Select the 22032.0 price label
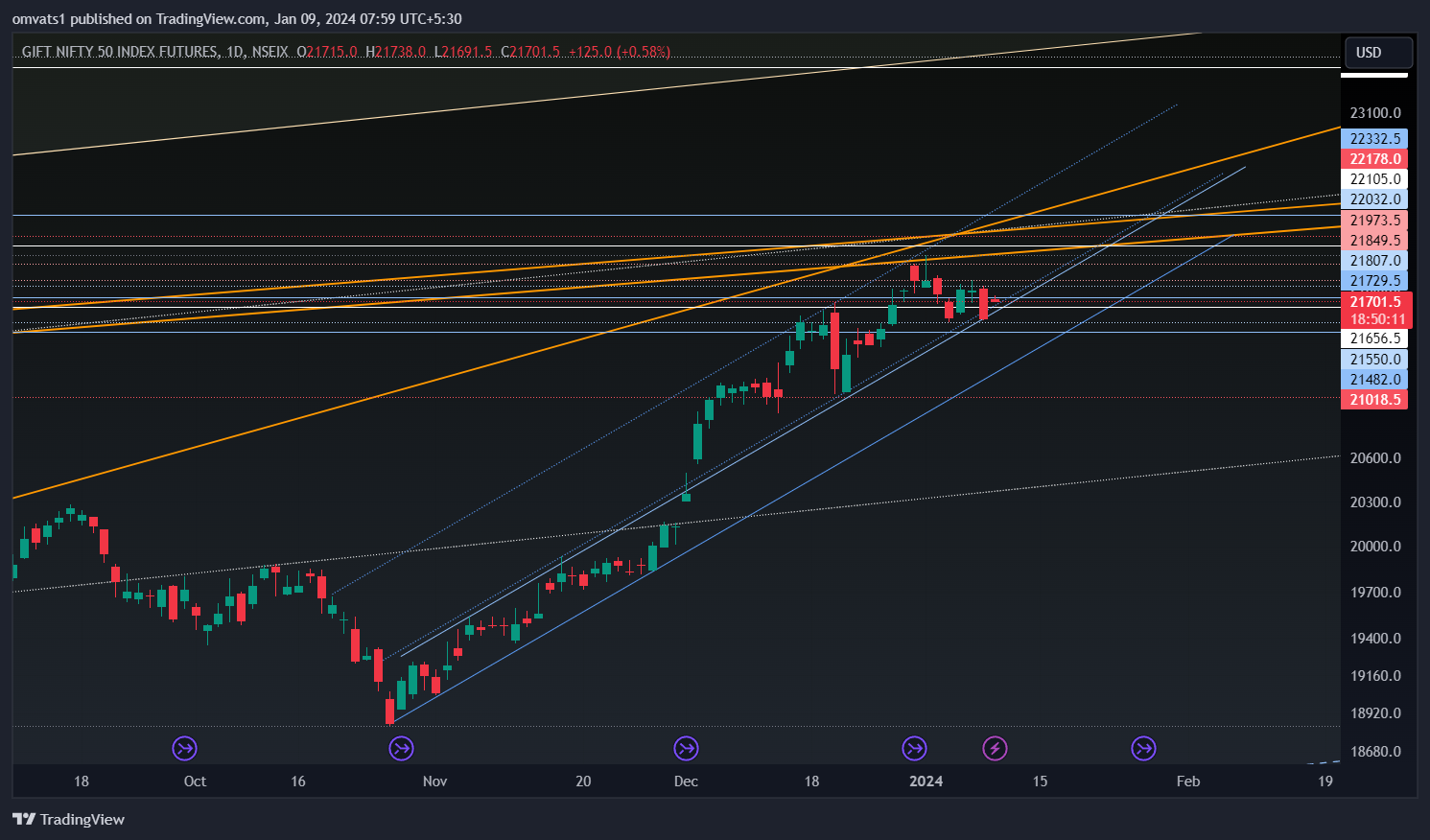This screenshot has height=840, width=1430. (x=1374, y=199)
